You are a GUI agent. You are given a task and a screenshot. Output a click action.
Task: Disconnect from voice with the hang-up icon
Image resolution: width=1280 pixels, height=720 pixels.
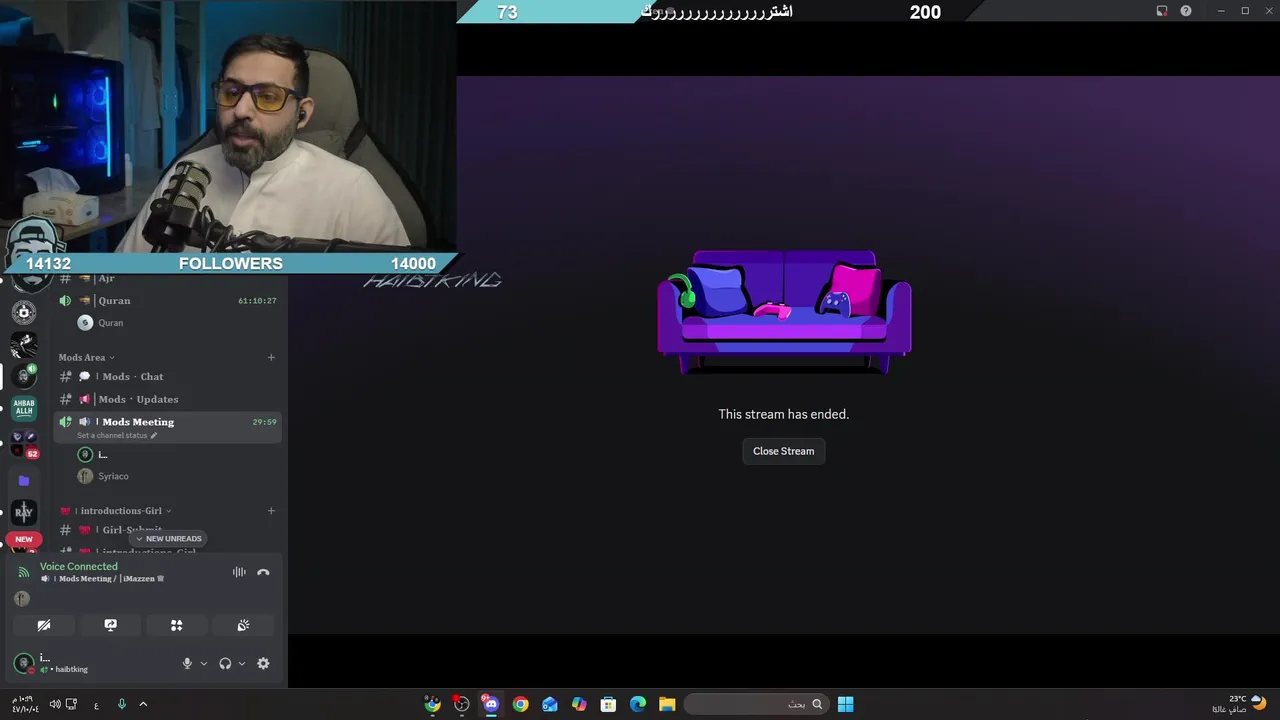[x=263, y=573]
